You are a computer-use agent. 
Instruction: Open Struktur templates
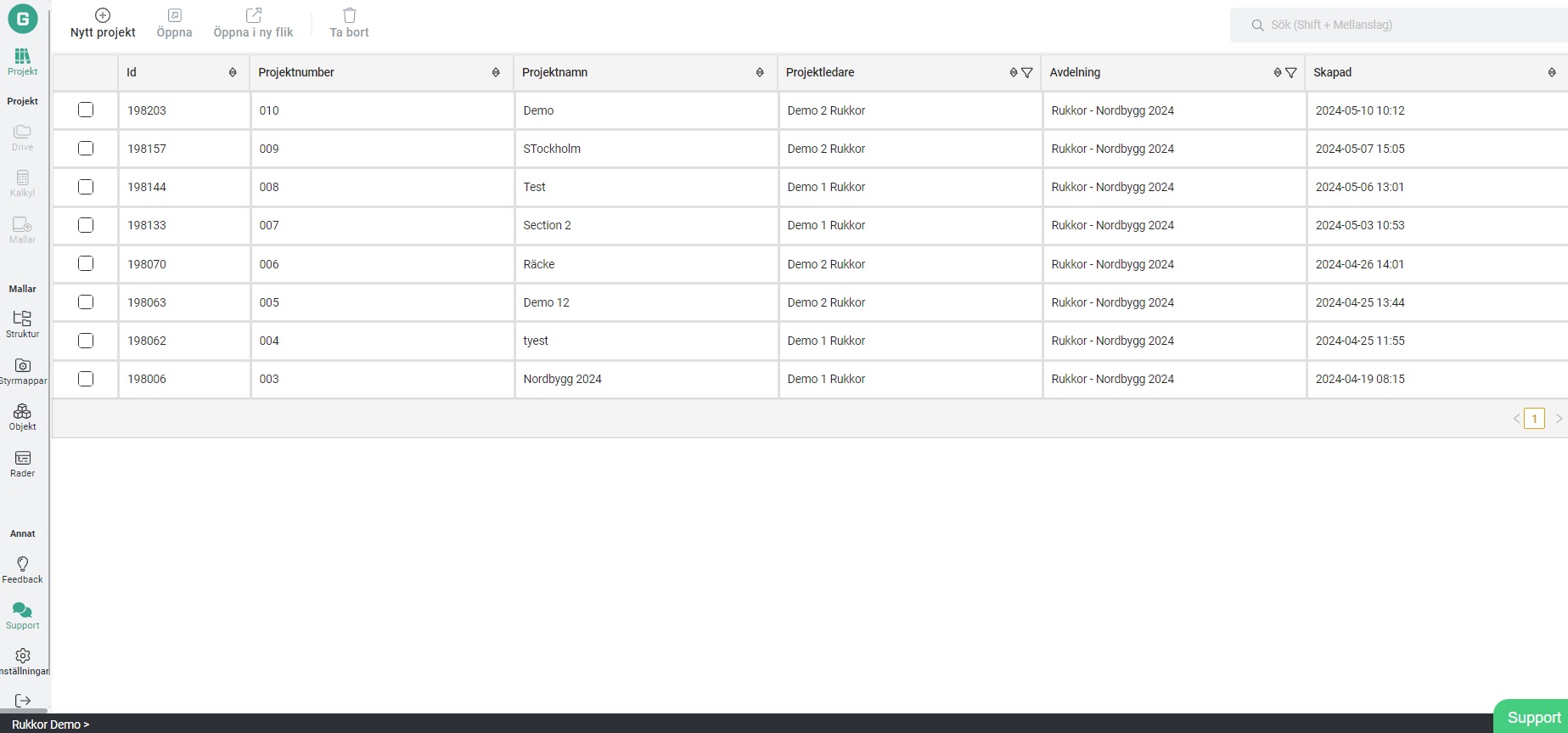coord(23,324)
